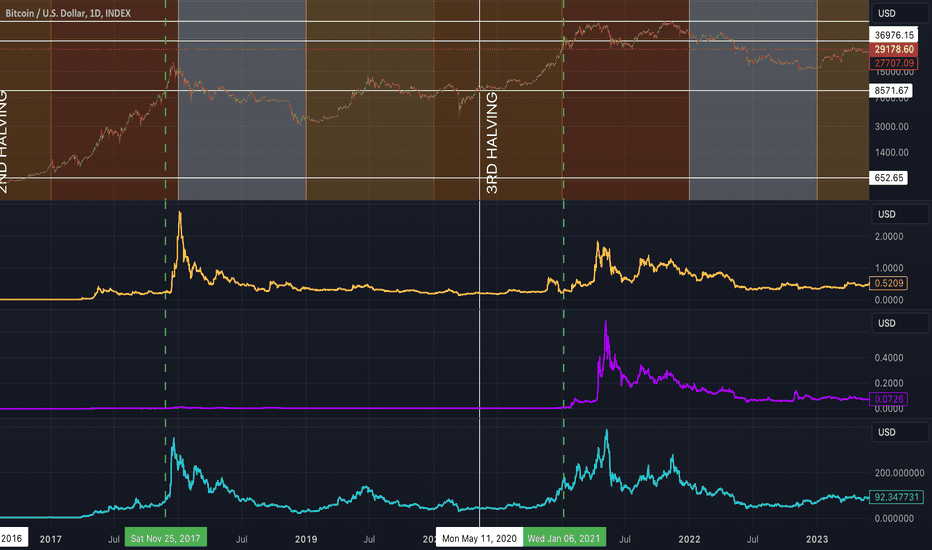Open the USD selector of the yellow line pane
The image size is (932, 550).
point(899,214)
